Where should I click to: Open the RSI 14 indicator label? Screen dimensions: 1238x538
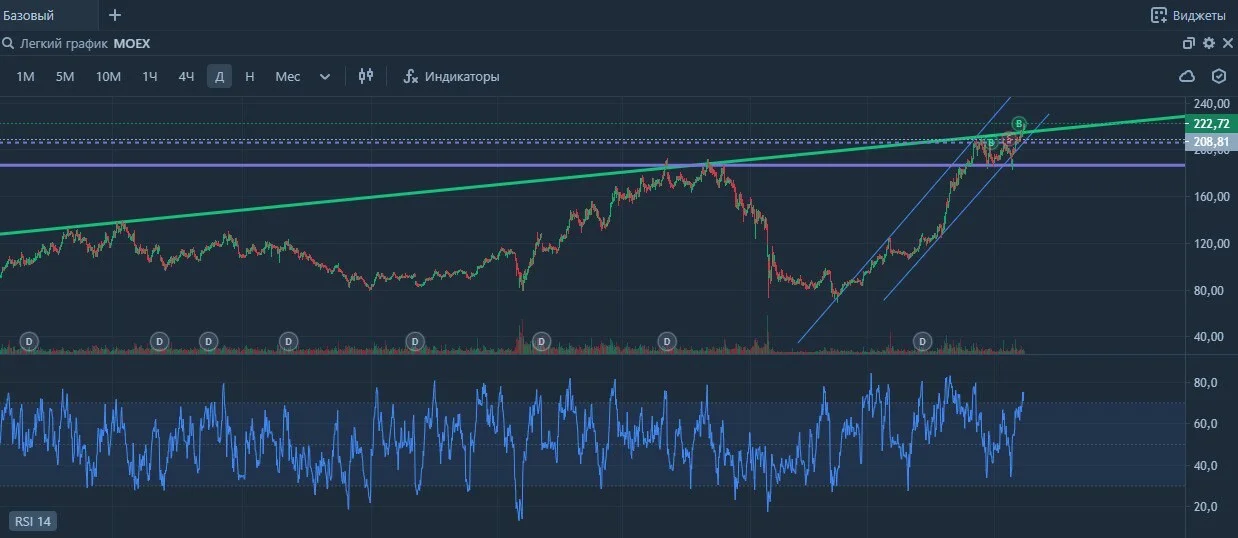(32, 521)
